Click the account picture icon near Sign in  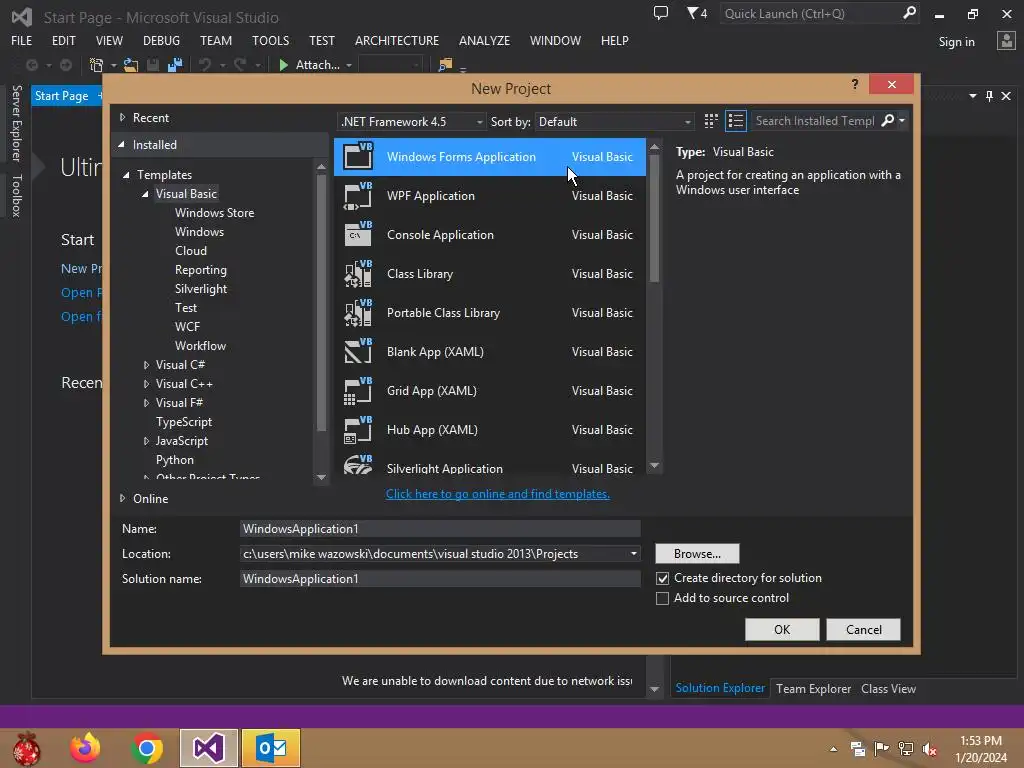(x=1006, y=40)
